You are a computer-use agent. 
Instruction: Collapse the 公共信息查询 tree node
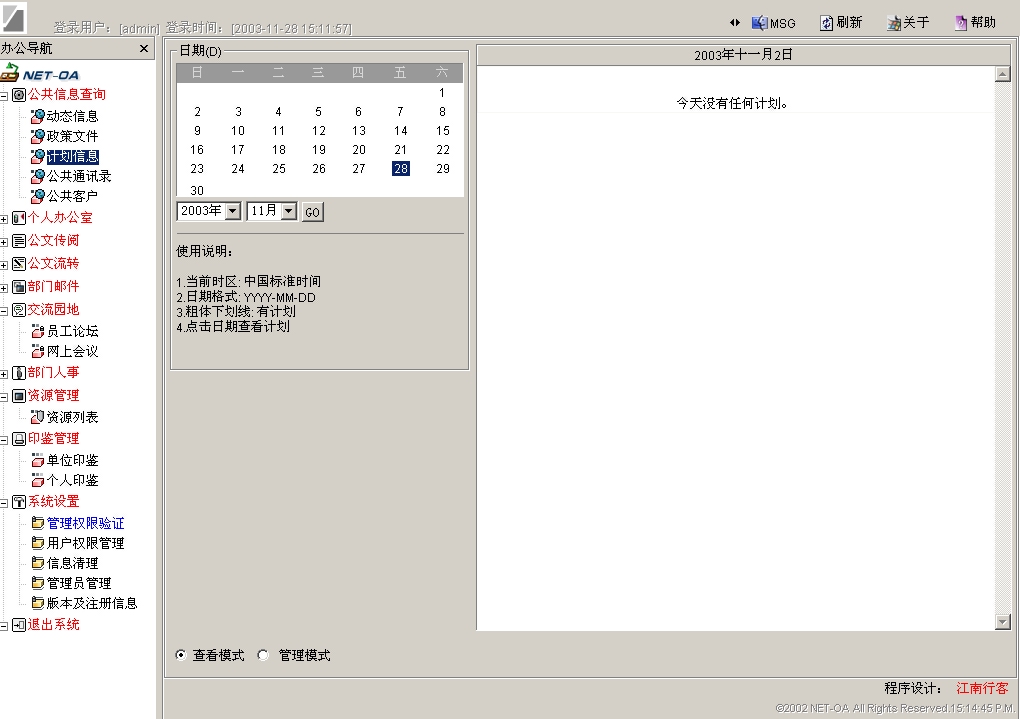(x=5, y=95)
